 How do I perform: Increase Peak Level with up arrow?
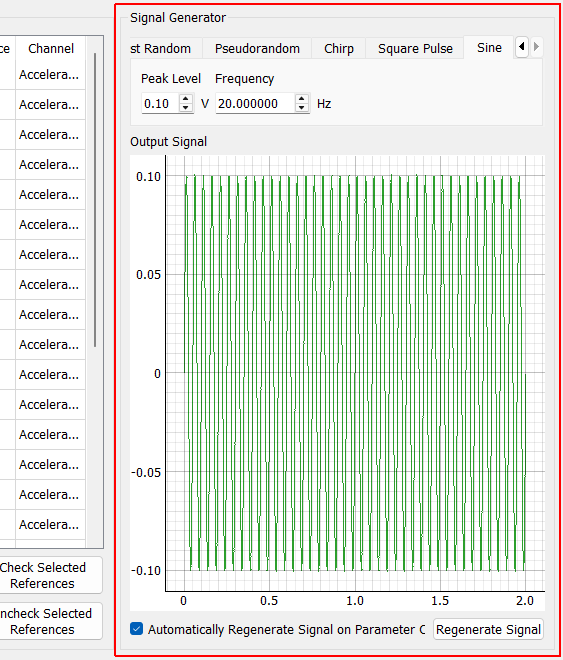(x=186, y=98)
